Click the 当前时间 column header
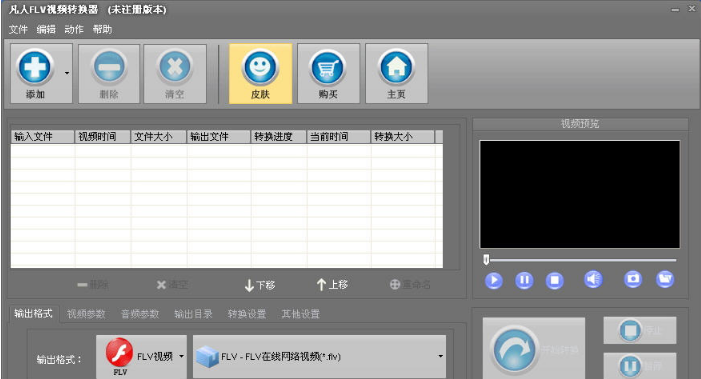This screenshot has width=701, height=379. pyautogui.click(x=338, y=137)
